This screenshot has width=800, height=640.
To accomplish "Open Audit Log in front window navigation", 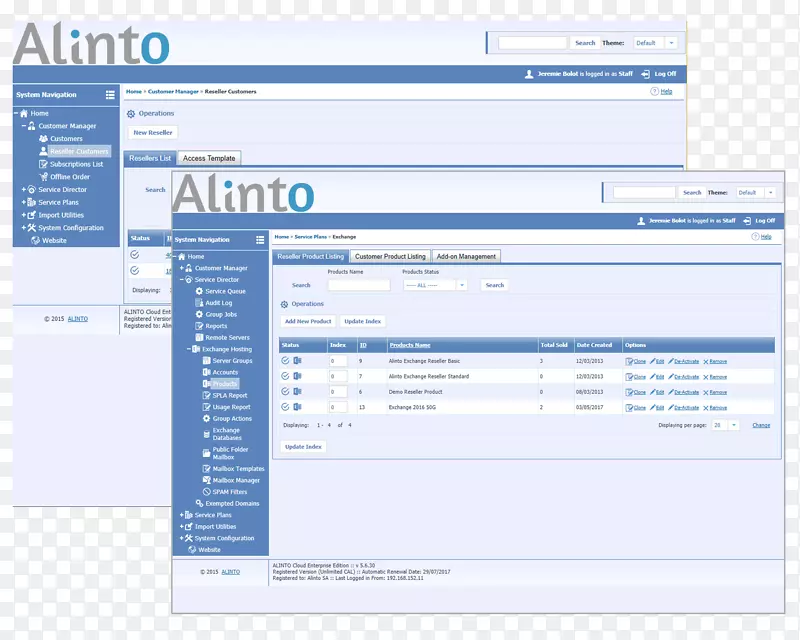I will click(x=218, y=303).
